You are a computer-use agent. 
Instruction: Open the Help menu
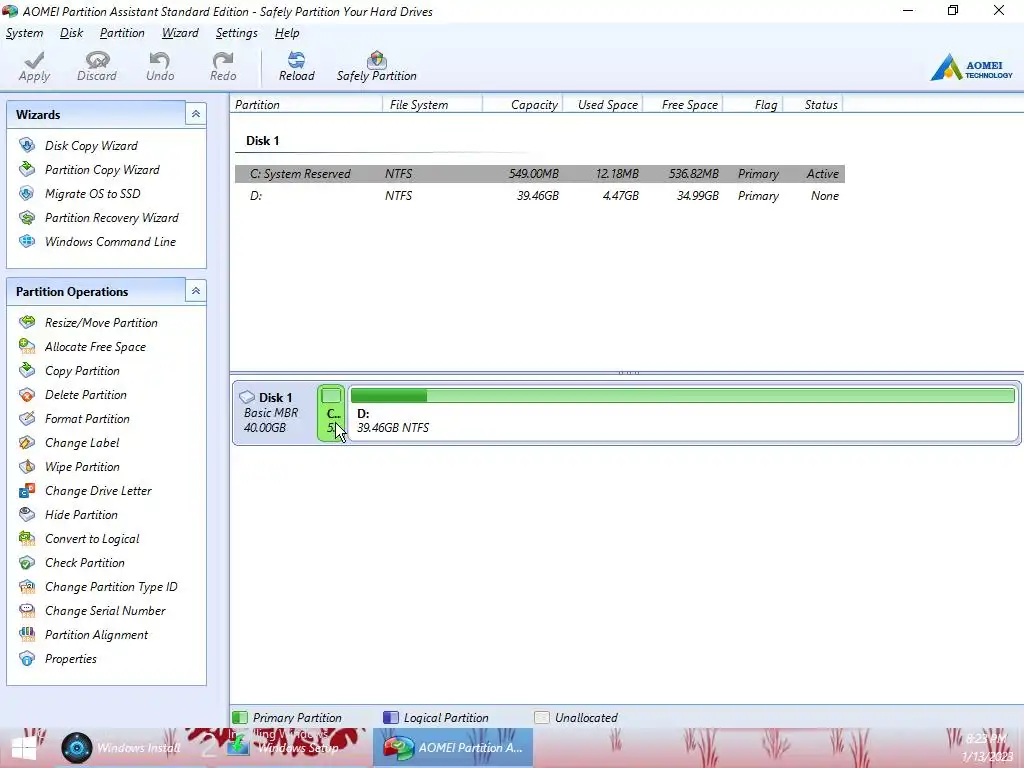pyautogui.click(x=287, y=33)
